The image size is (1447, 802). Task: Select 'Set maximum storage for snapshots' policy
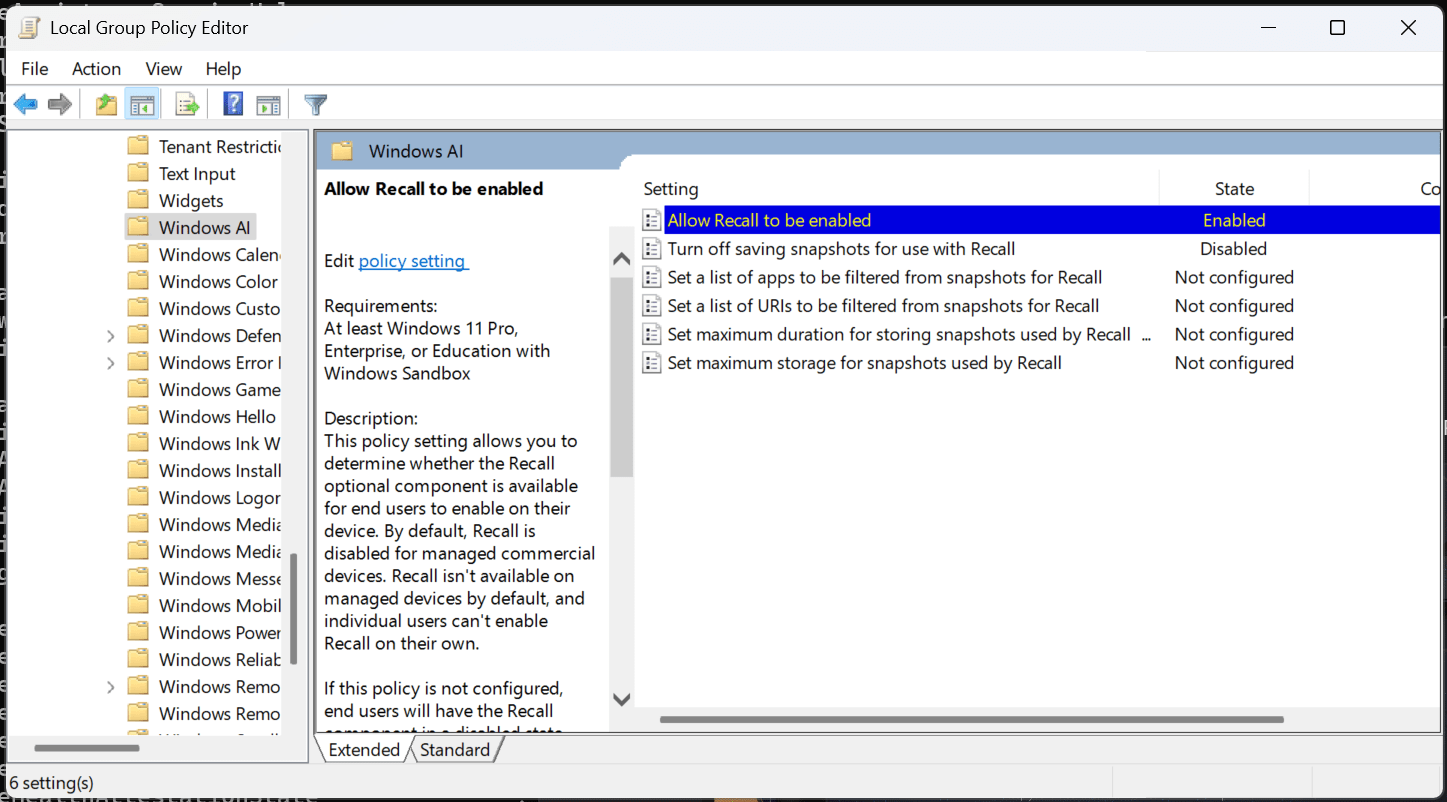[864, 363]
